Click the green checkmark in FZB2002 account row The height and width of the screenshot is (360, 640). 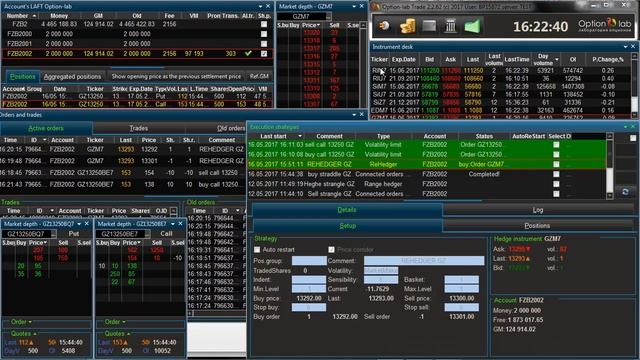tap(248, 53)
